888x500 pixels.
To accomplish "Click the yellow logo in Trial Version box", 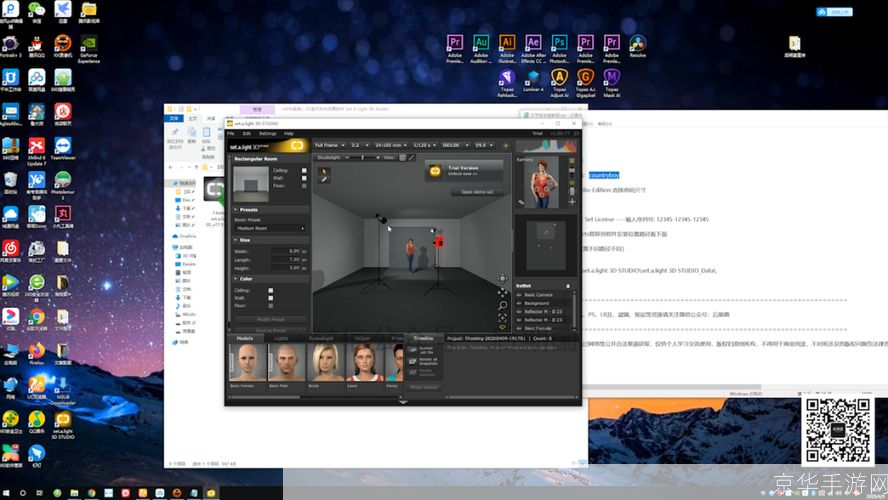I will [435, 170].
